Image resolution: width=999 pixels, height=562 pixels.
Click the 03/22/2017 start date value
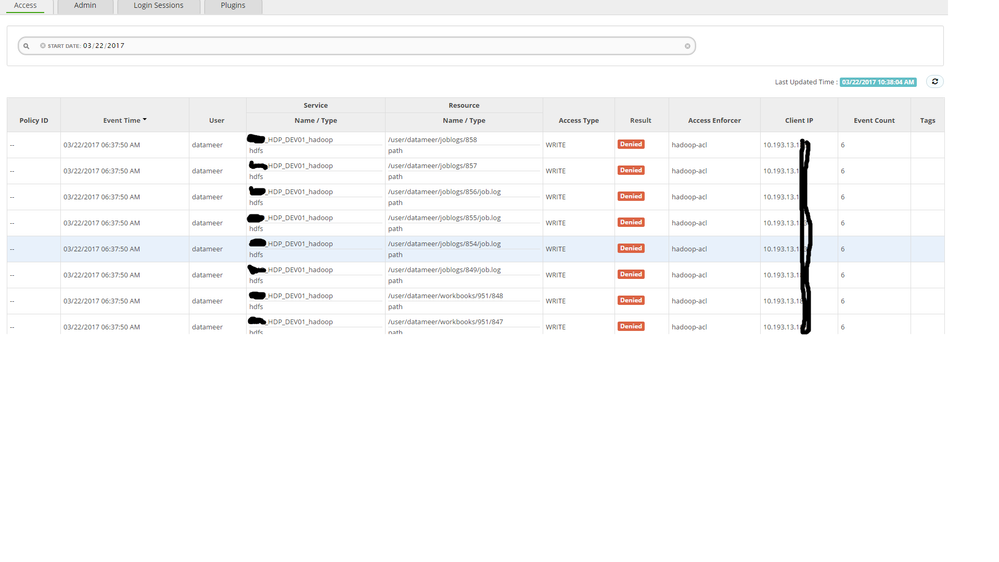point(104,46)
